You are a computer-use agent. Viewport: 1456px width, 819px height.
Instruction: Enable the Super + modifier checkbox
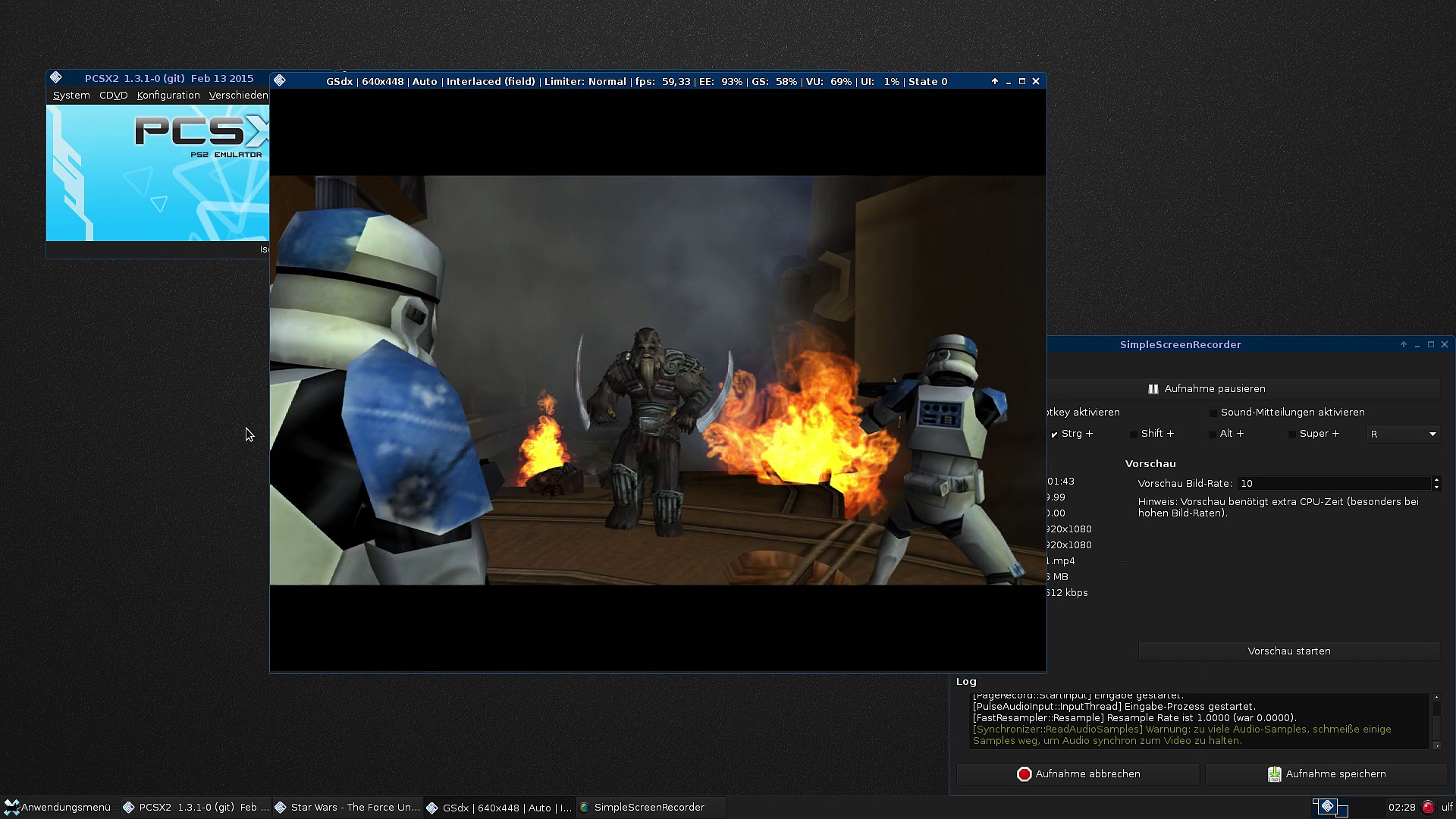tap(1291, 435)
